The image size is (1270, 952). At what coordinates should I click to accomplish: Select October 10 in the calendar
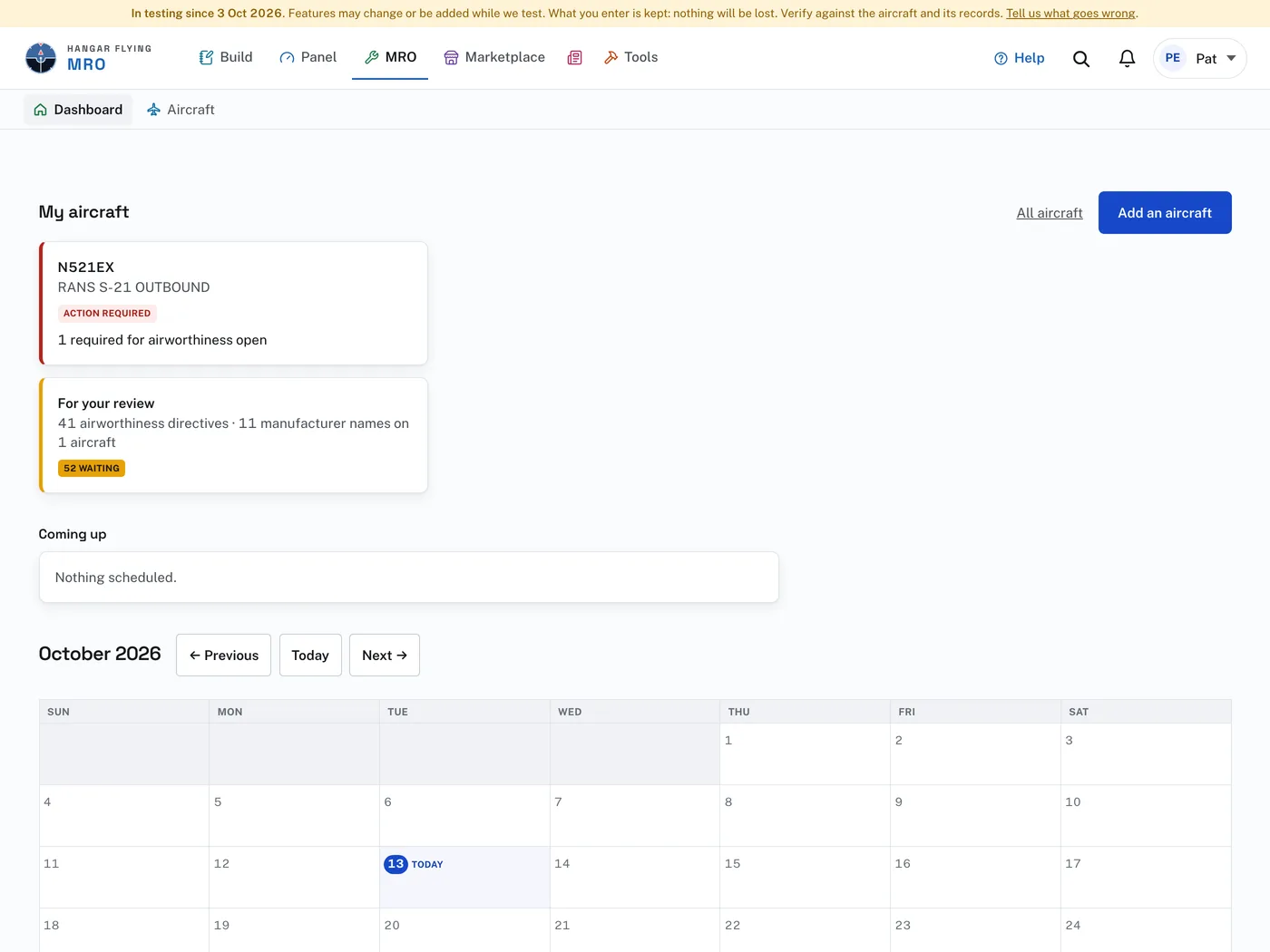click(x=1146, y=815)
